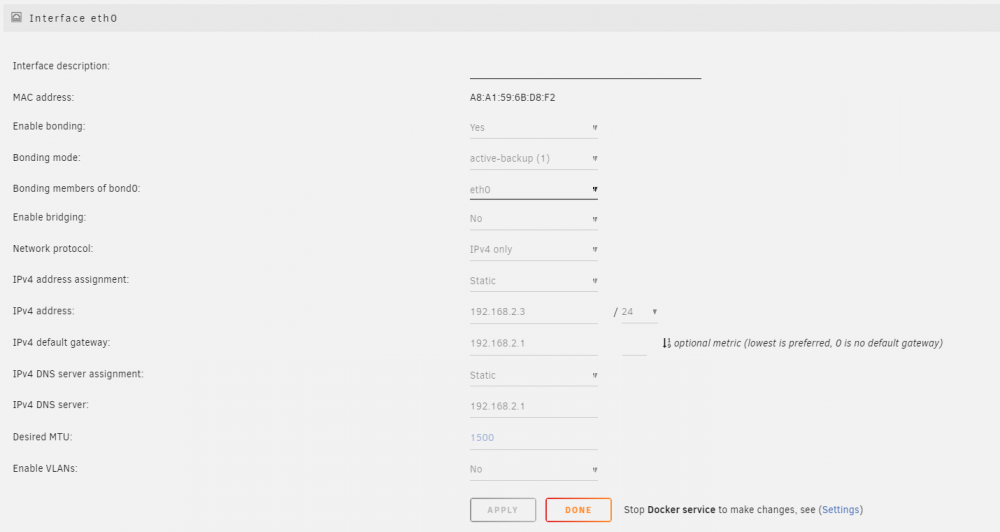Click the metric sort icon beside gateway

point(666,343)
